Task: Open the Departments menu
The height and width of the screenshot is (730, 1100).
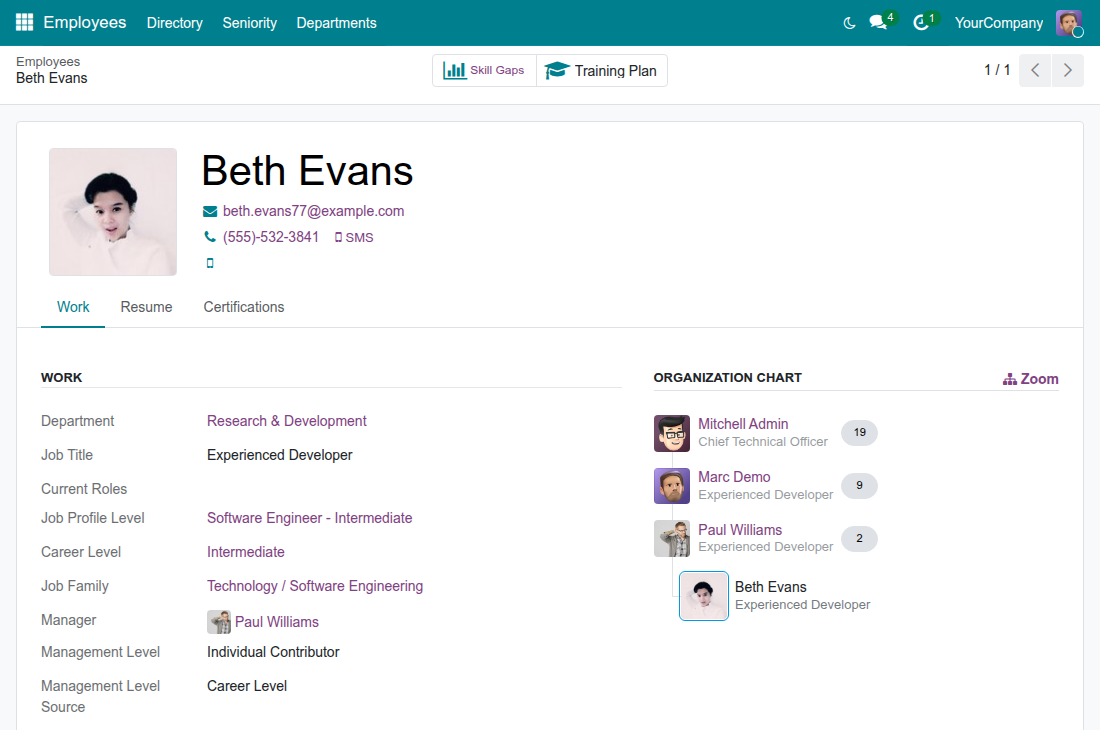Action: 337,23
